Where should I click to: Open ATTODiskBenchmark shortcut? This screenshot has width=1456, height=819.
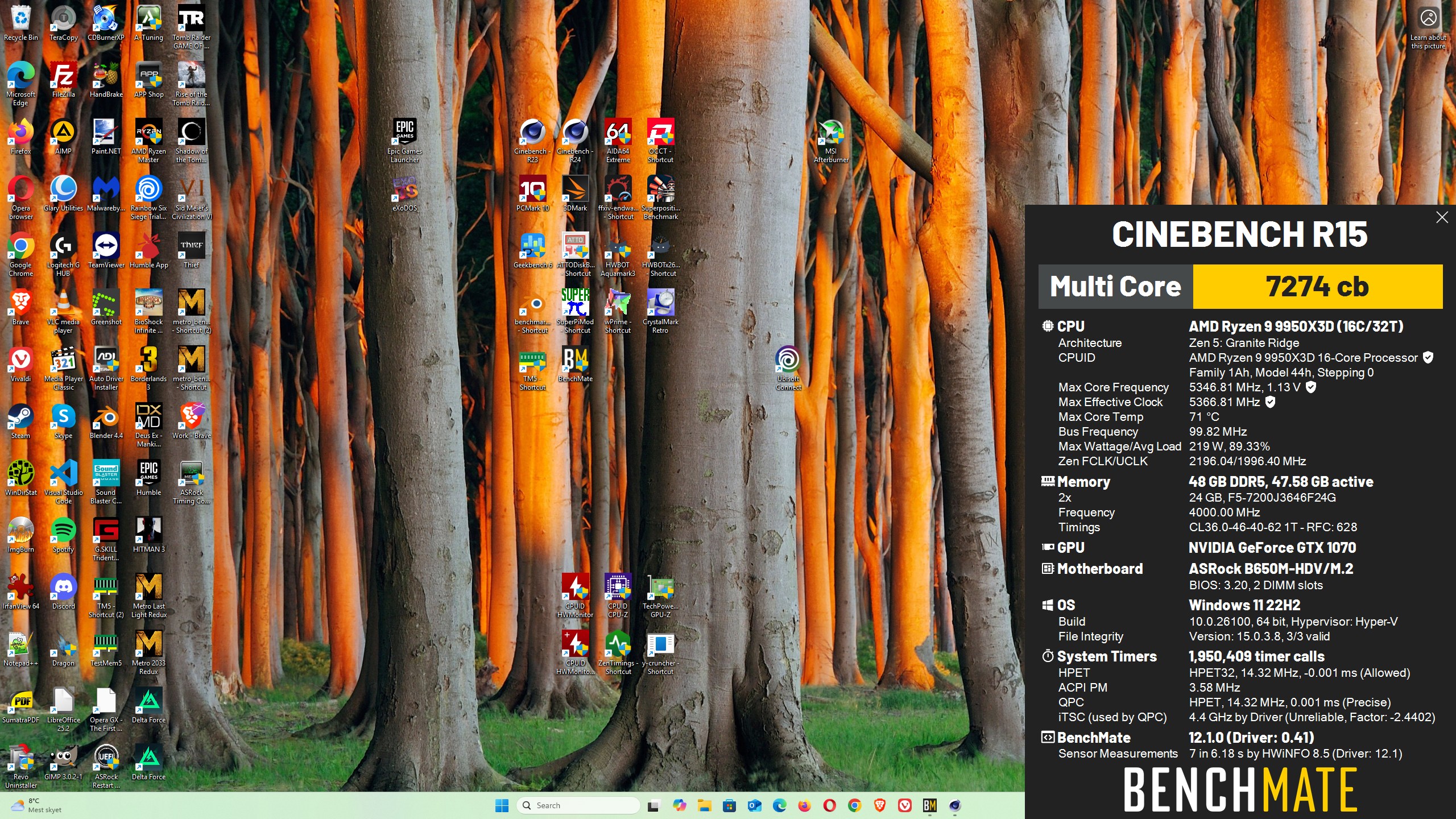coord(575,254)
